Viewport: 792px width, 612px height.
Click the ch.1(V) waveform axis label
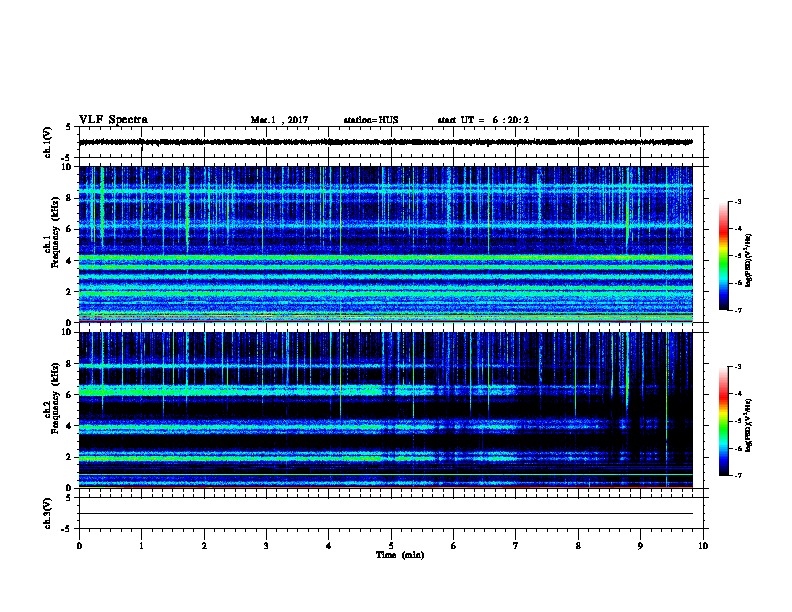[x=48, y=142]
